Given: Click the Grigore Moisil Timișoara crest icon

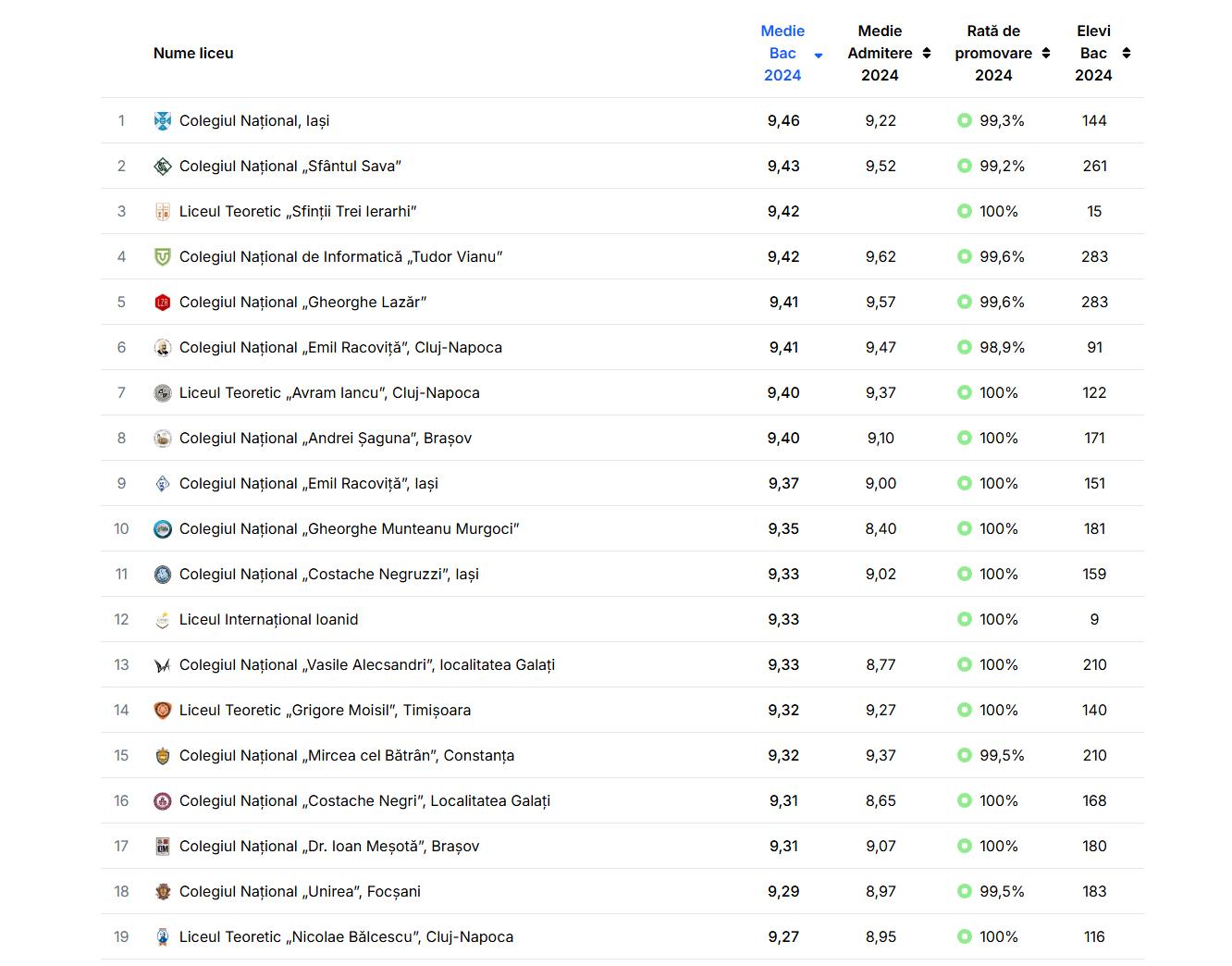Looking at the screenshot, I should coord(163,711).
